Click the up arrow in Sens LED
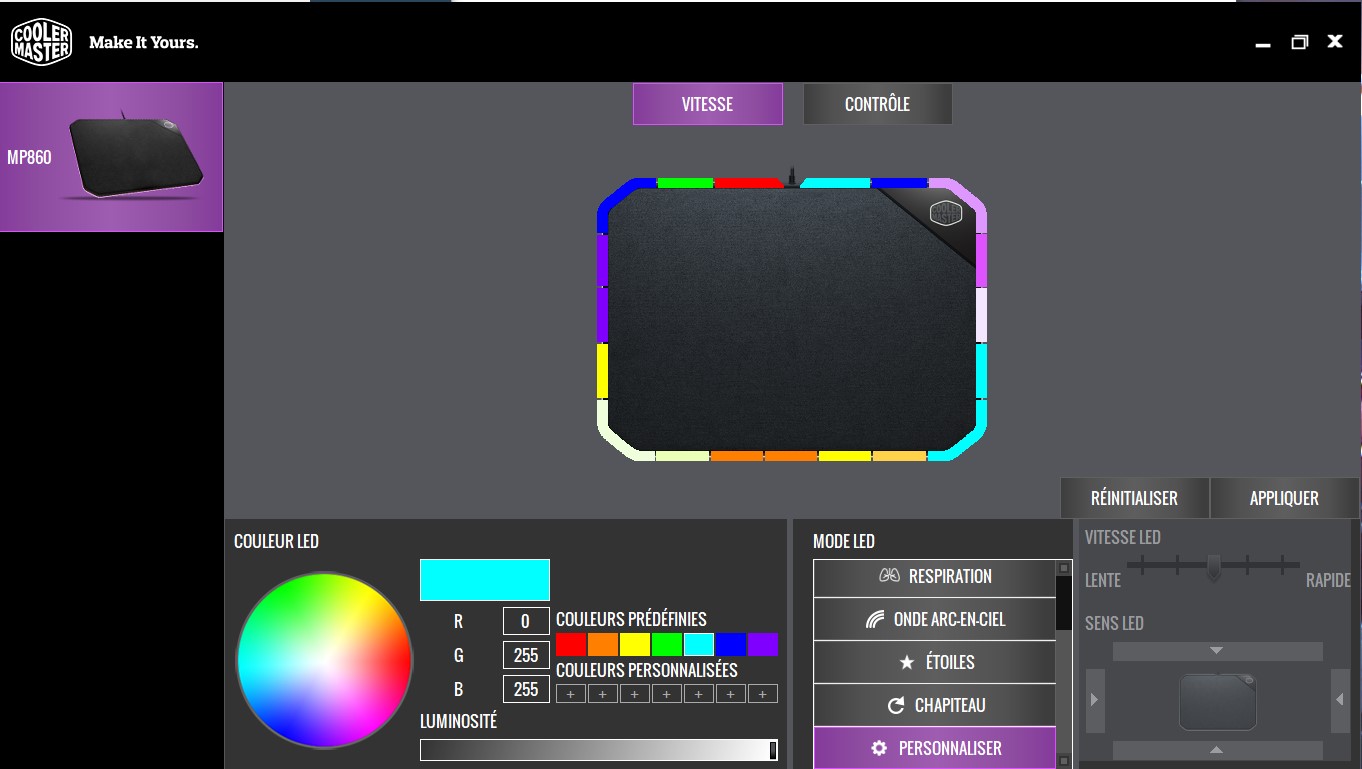Image resolution: width=1362 pixels, height=769 pixels. 1217,749
